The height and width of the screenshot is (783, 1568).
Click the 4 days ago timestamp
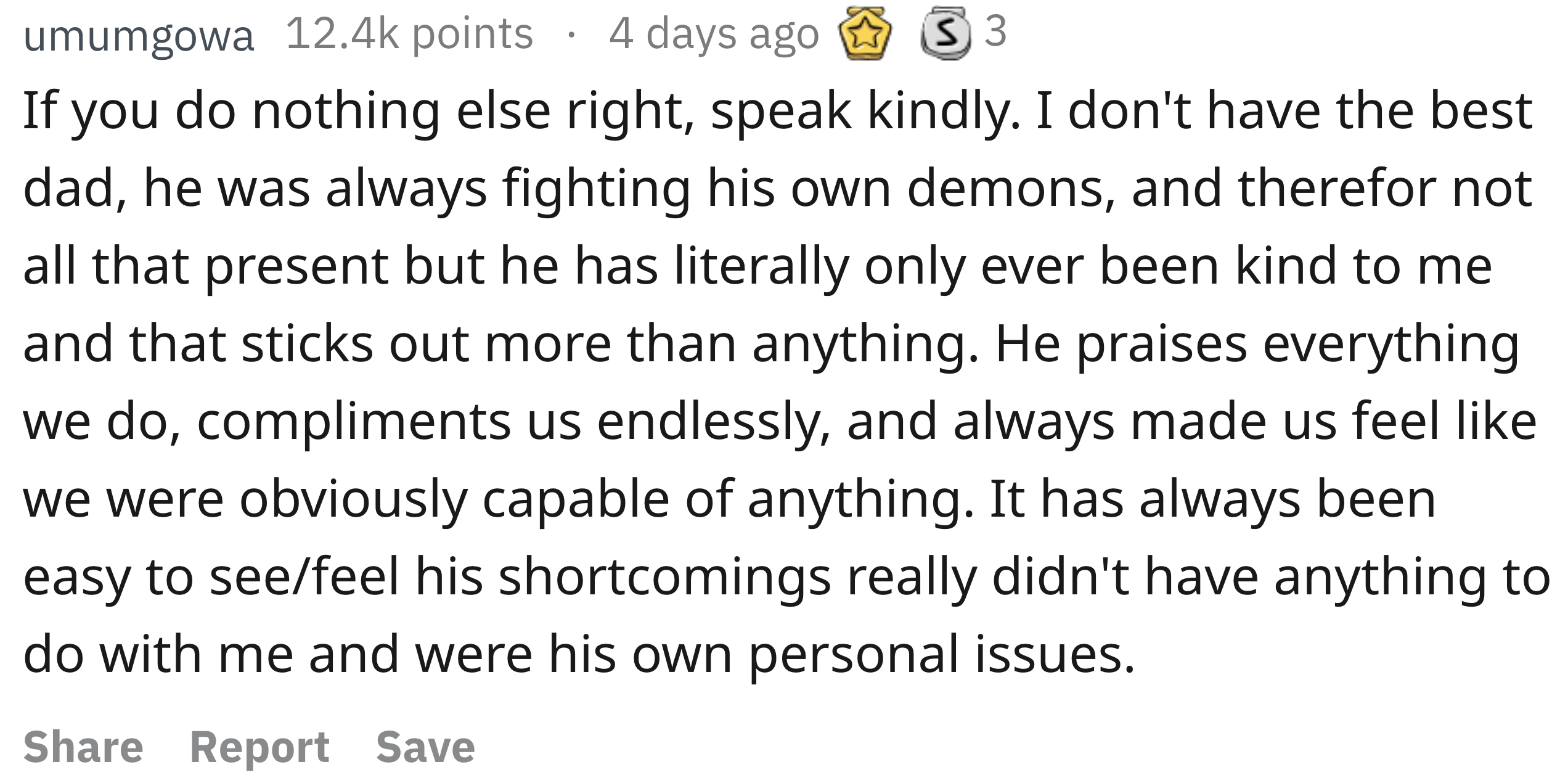[x=714, y=33]
